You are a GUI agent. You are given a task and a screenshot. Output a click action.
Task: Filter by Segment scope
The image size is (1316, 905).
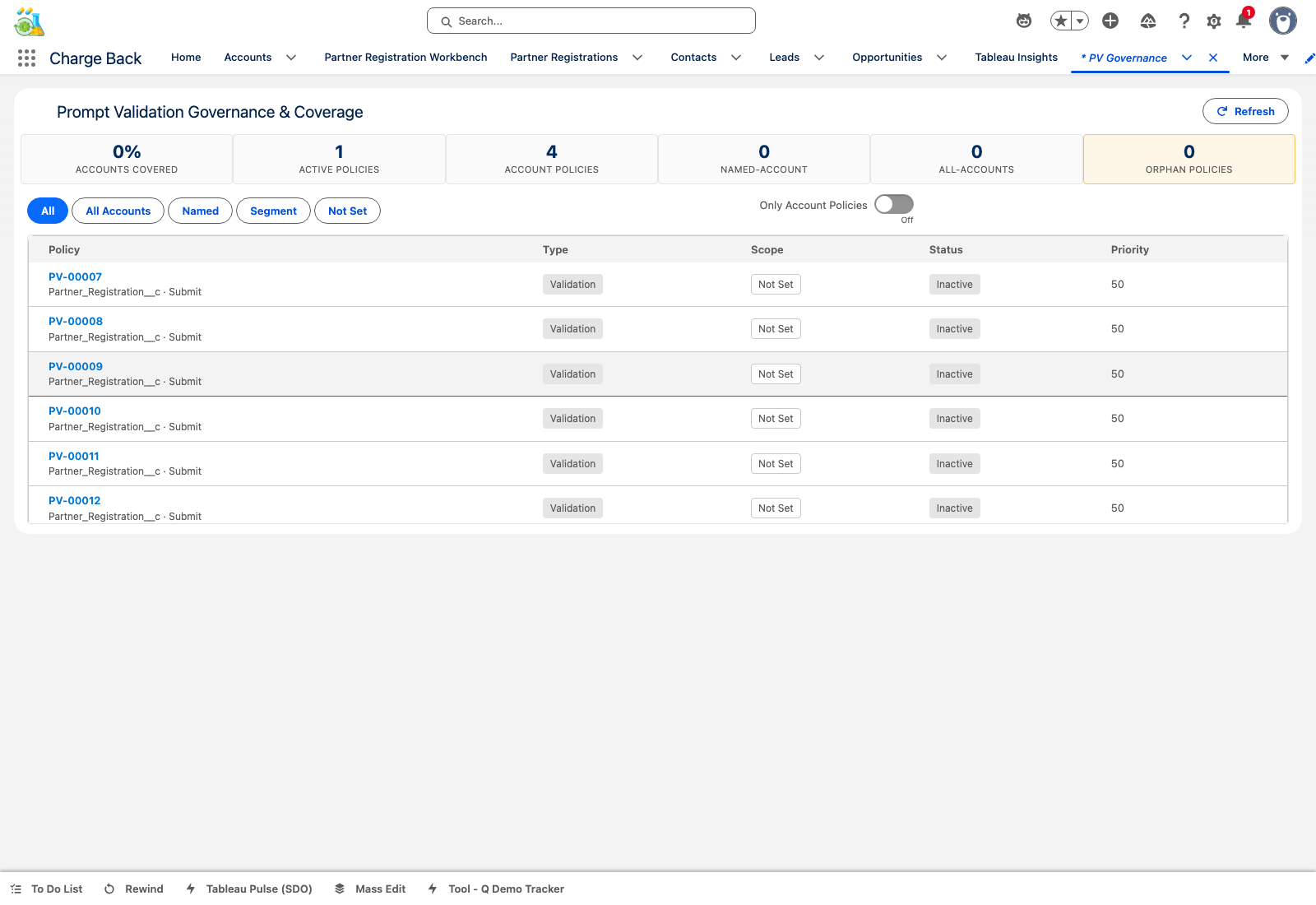tap(273, 211)
